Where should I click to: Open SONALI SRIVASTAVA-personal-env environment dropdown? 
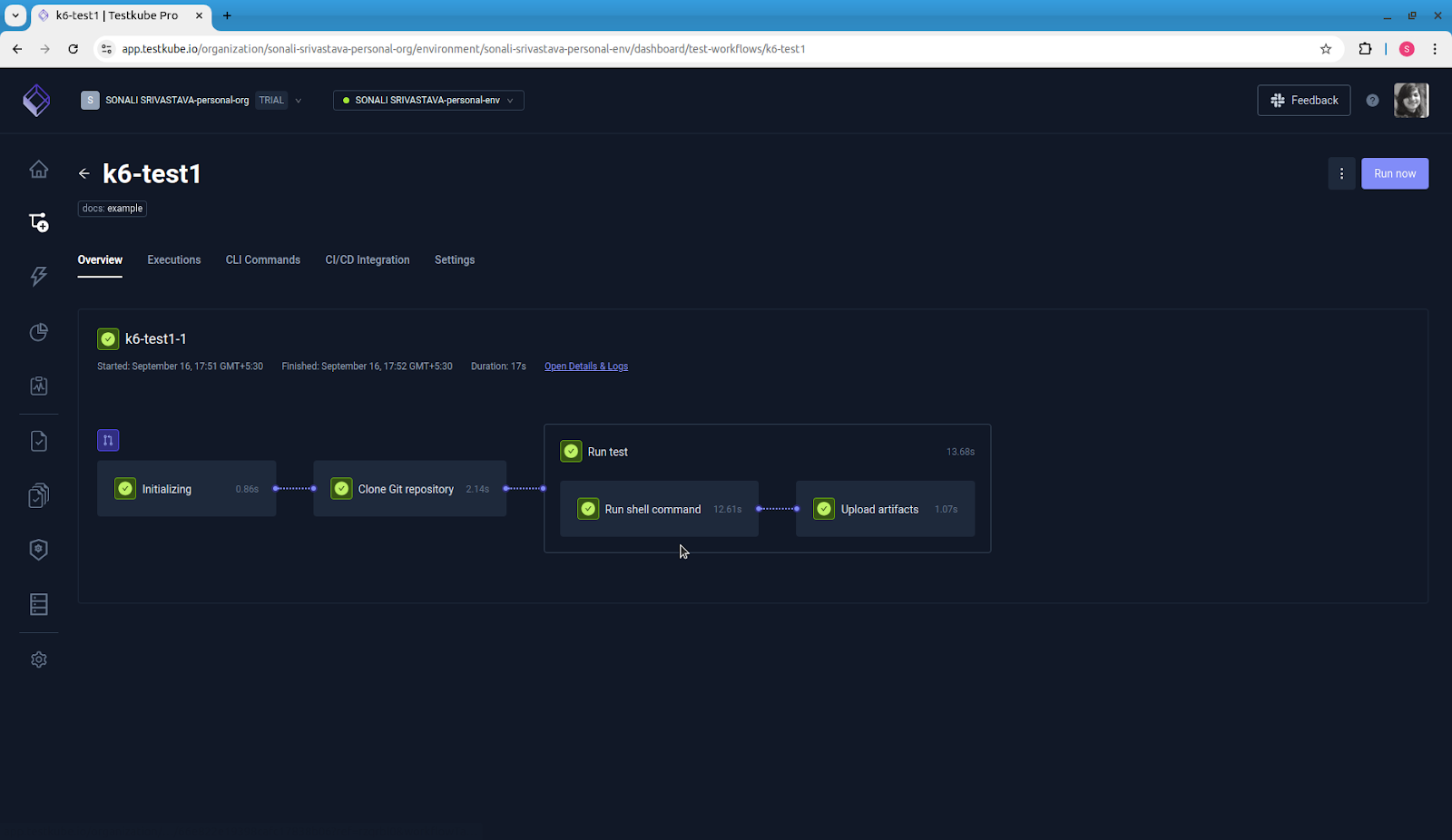(428, 100)
